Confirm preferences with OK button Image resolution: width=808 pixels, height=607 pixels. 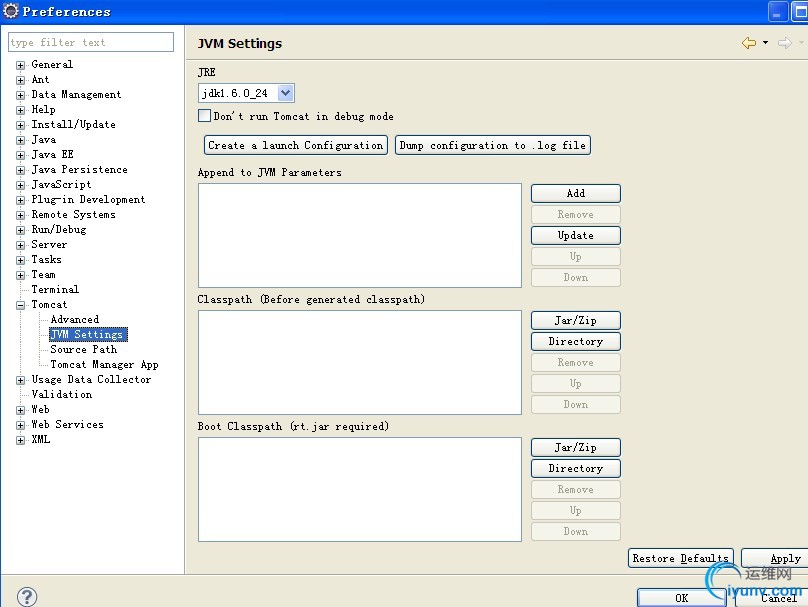(681, 598)
